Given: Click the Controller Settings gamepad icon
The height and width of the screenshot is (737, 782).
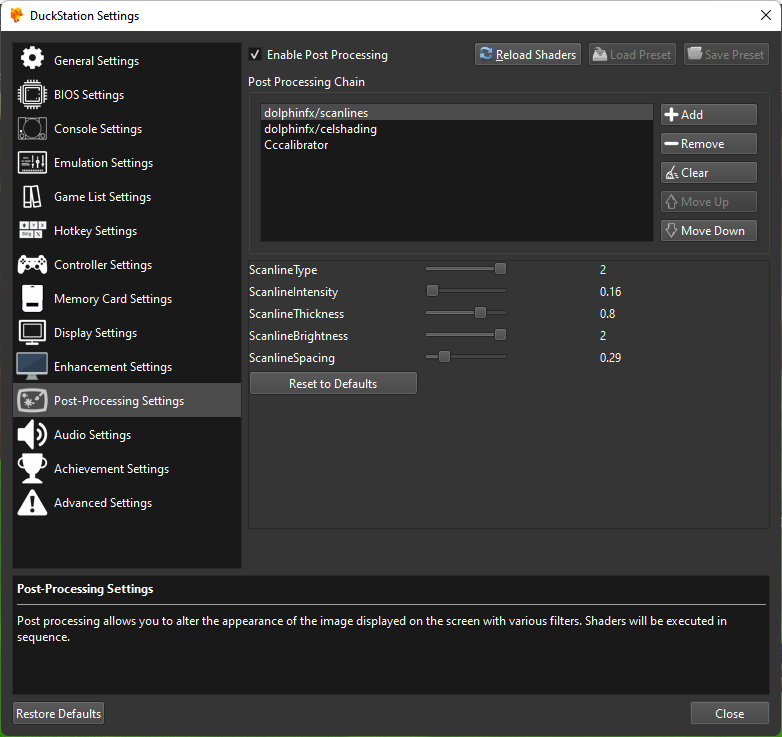Looking at the screenshot, I should pos(32,264).
